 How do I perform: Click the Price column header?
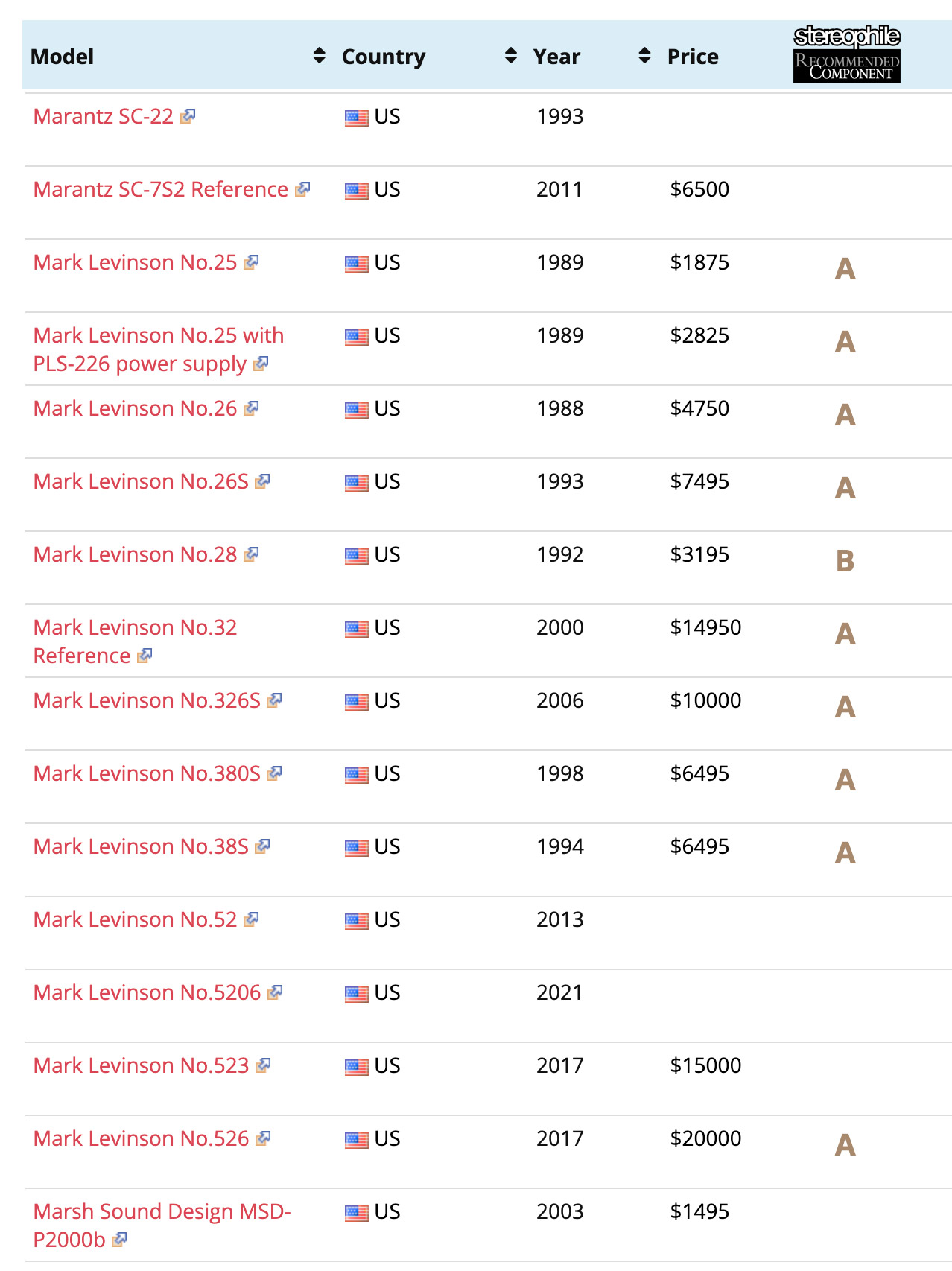coord(693,57)
